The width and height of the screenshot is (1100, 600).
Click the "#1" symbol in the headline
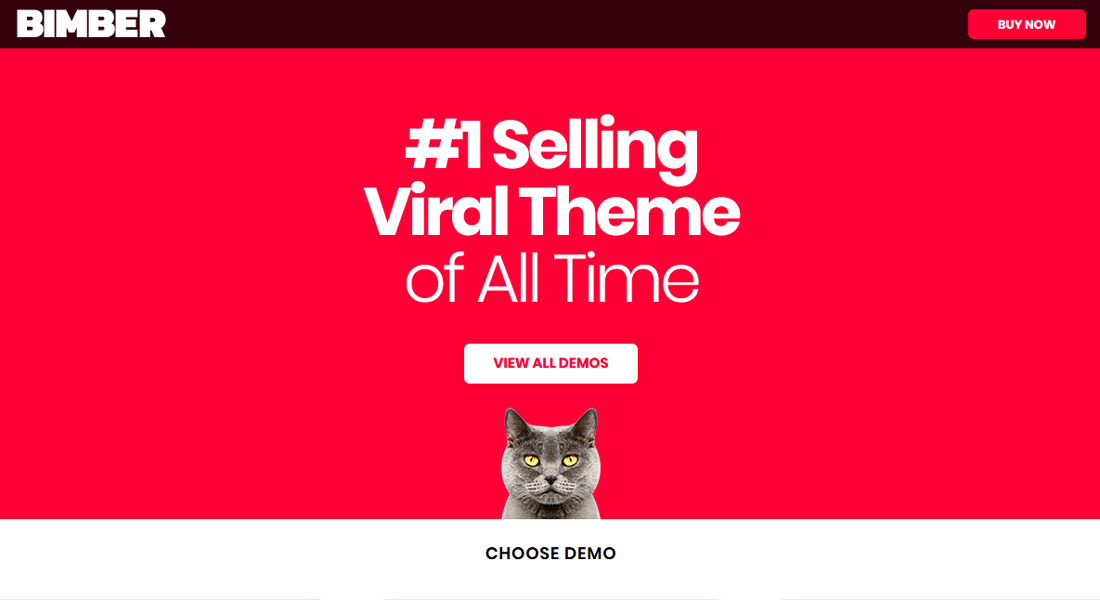443,146
